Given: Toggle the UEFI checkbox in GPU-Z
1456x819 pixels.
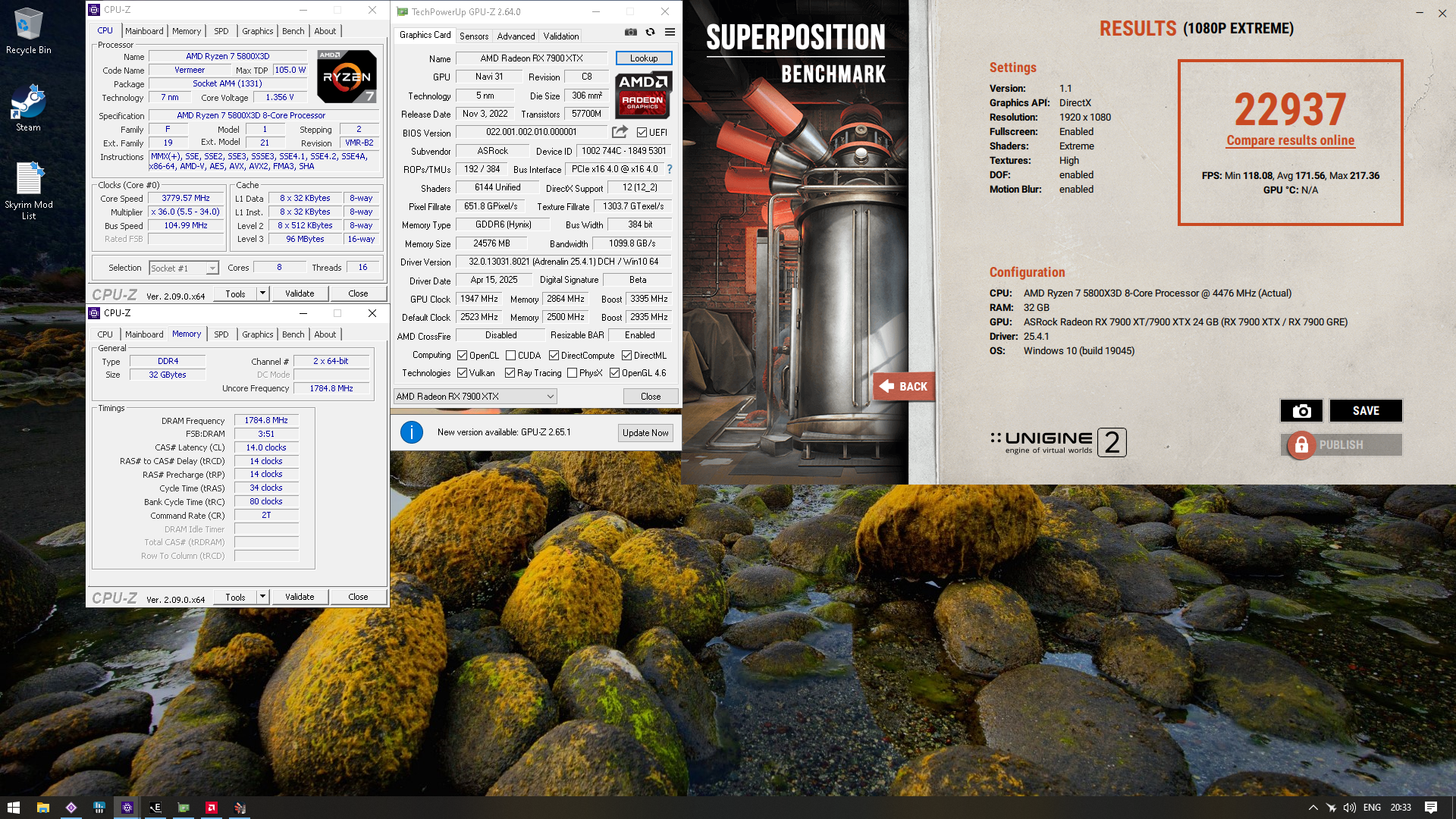Looking at the screenshot, I should [642, 132].
